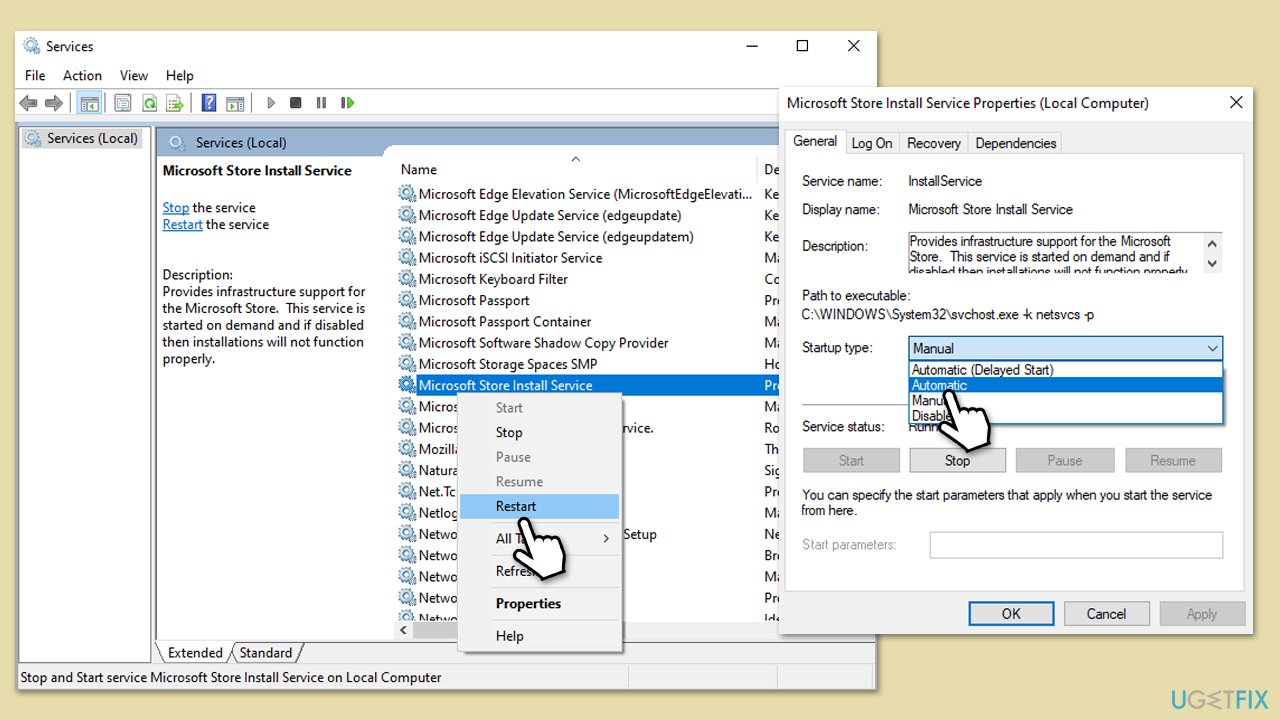The height and width of the screenshot is (720, 1280).
Task: Click the back navigation arrow icon
Action: [x=27, y=102]
